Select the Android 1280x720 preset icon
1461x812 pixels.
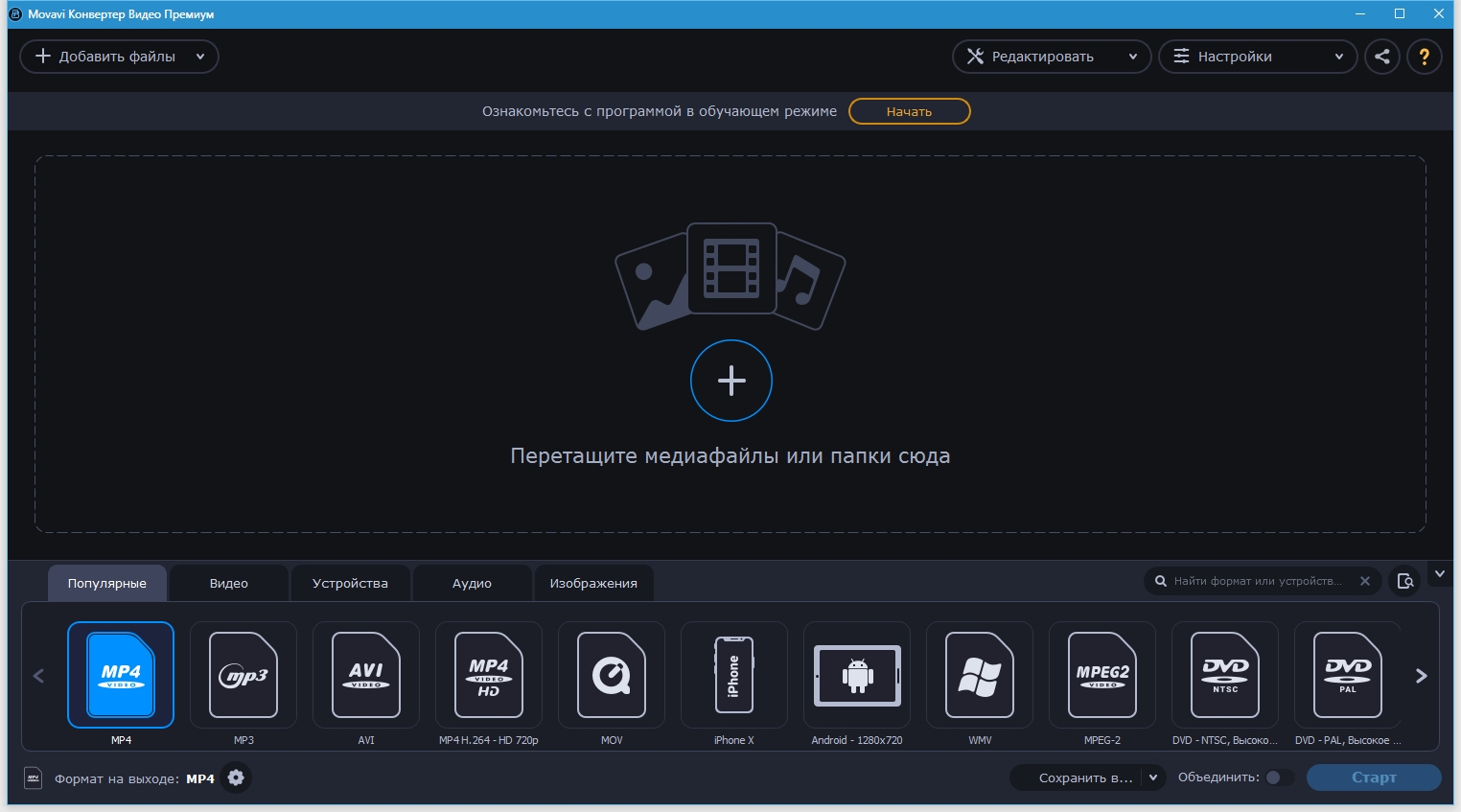(857, 675)
